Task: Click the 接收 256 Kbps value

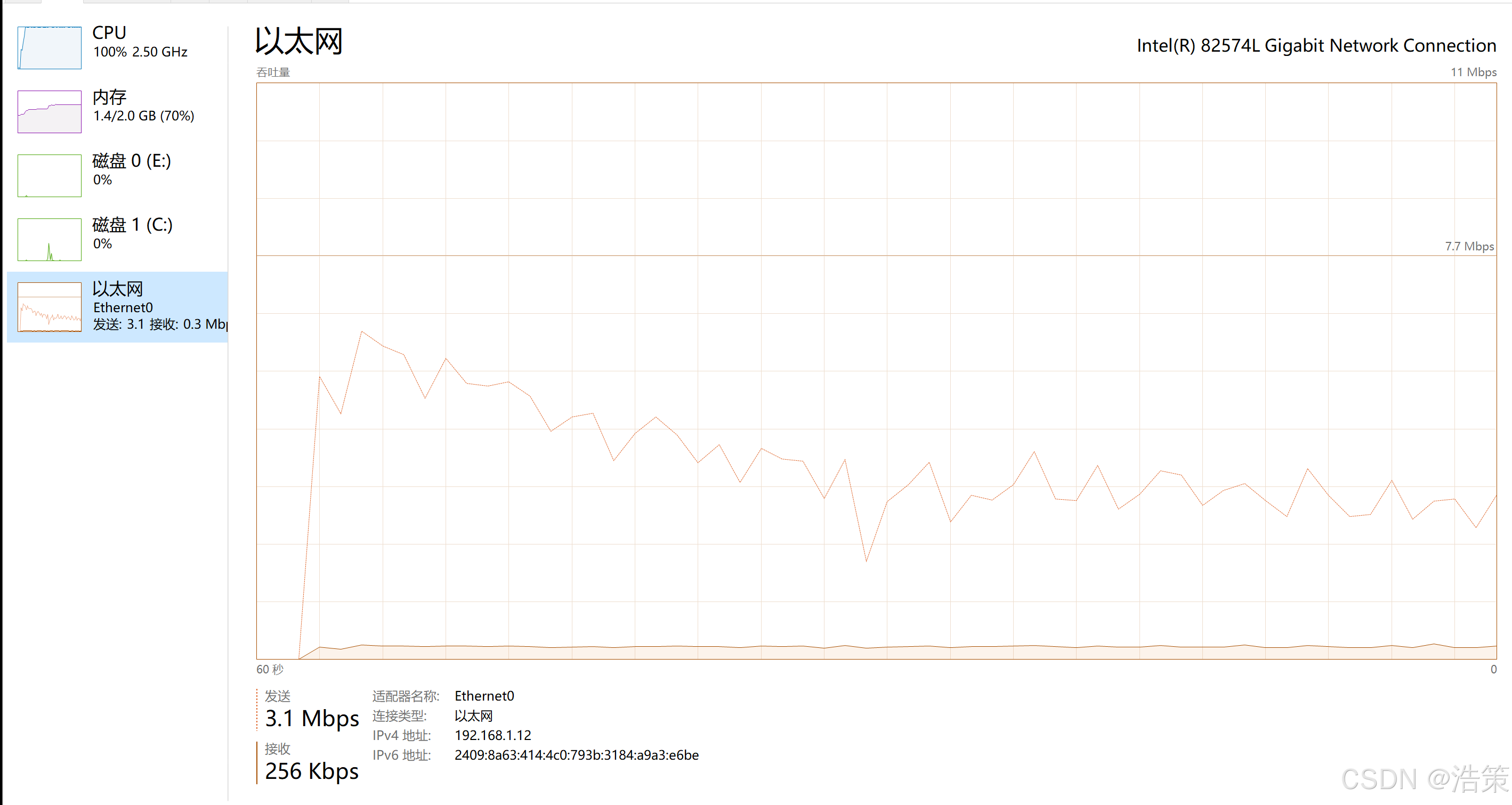Action: tap(311, 771)
